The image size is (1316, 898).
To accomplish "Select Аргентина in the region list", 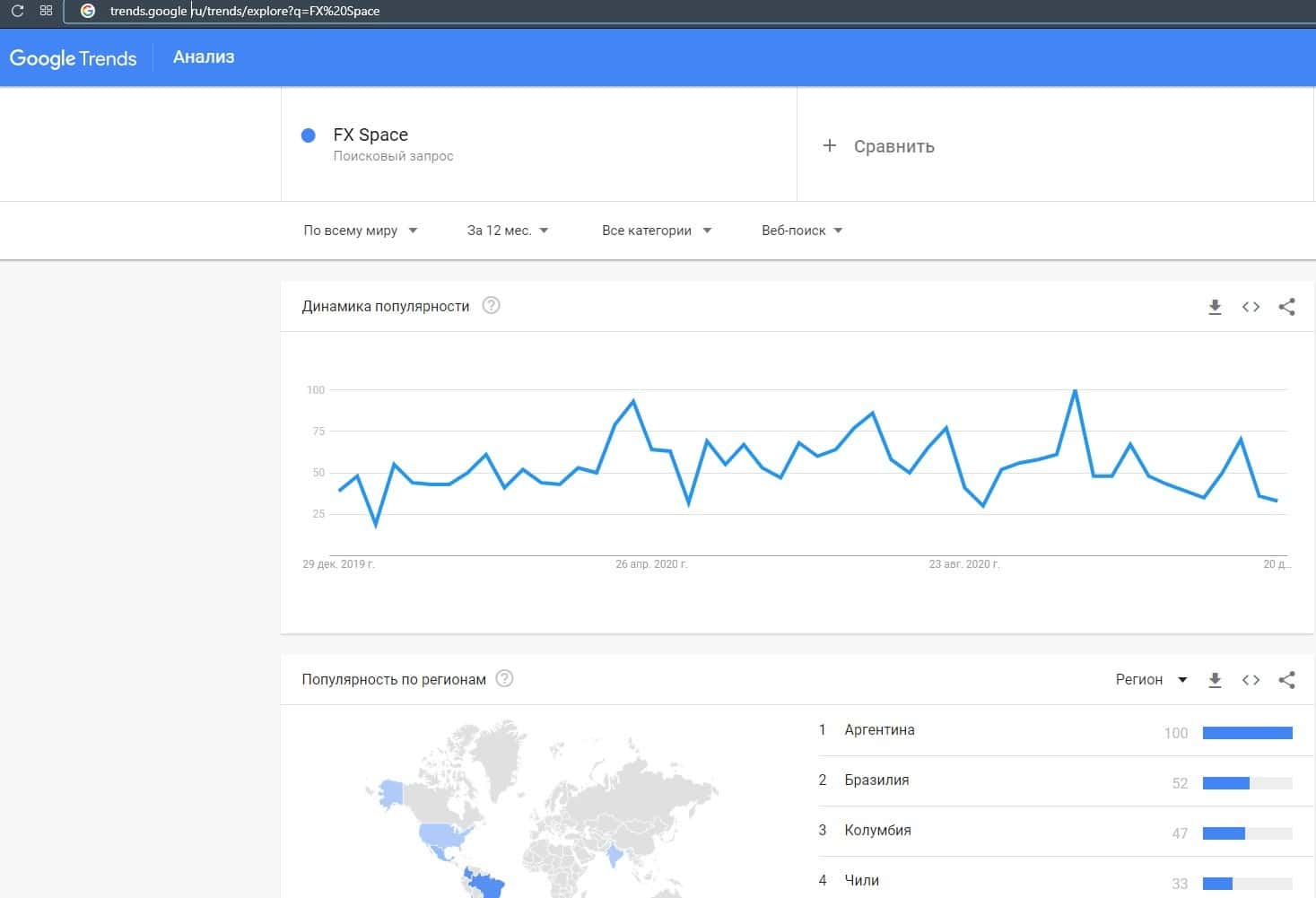I will (879, 730).
